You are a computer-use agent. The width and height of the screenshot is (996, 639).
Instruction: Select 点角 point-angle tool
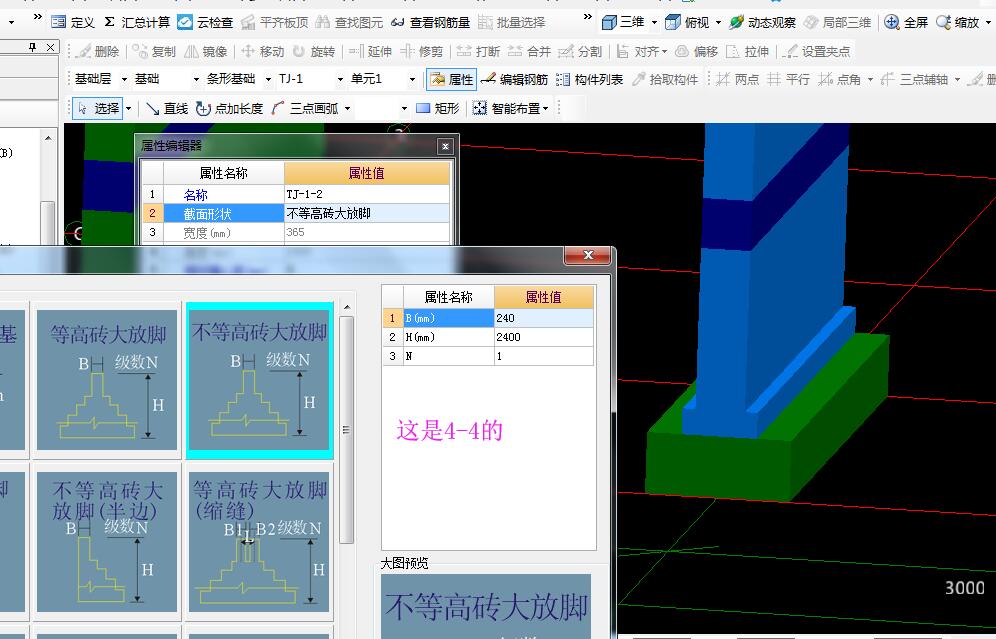(x=840, y=79)
